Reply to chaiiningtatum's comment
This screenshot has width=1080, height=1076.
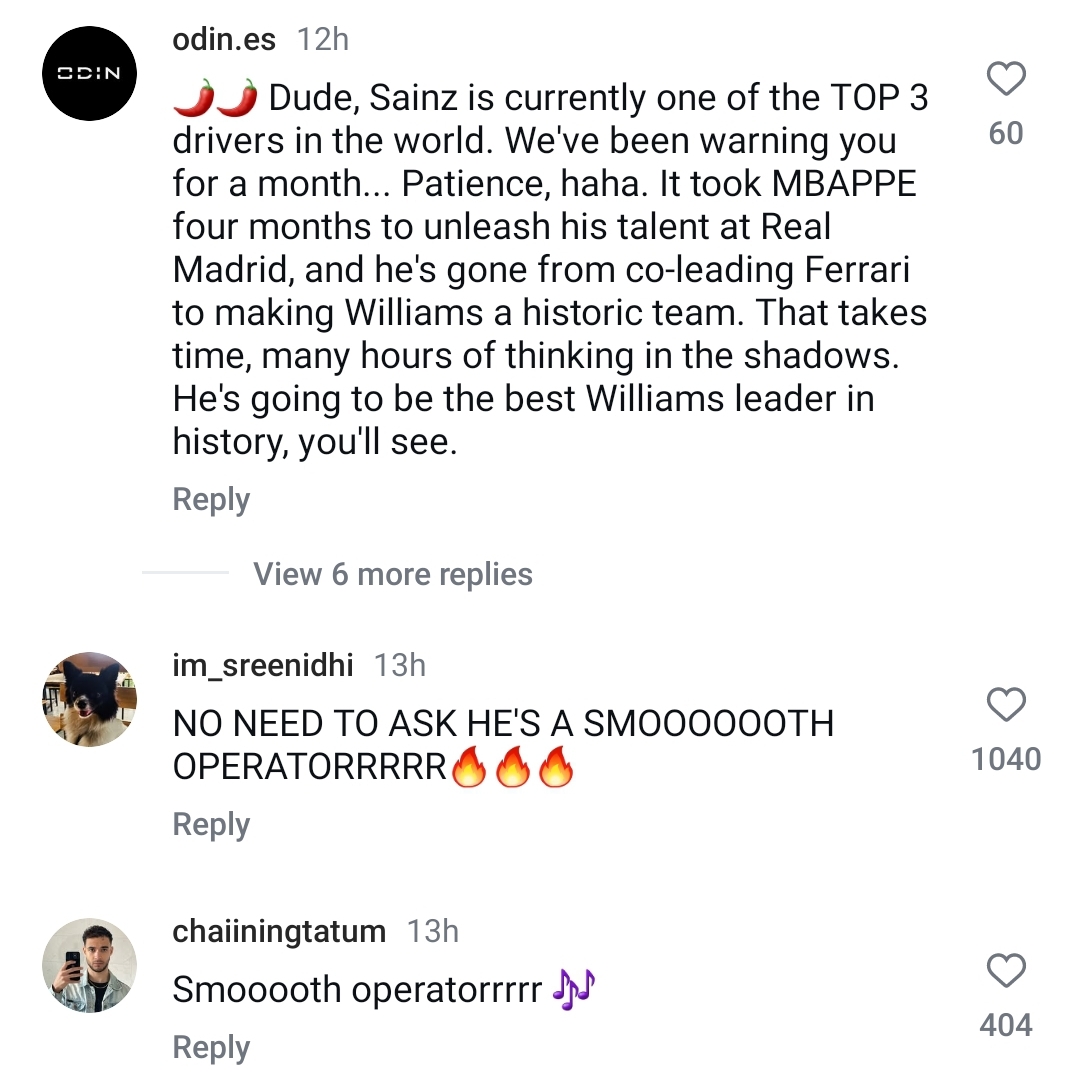(x=211, y=1047)
